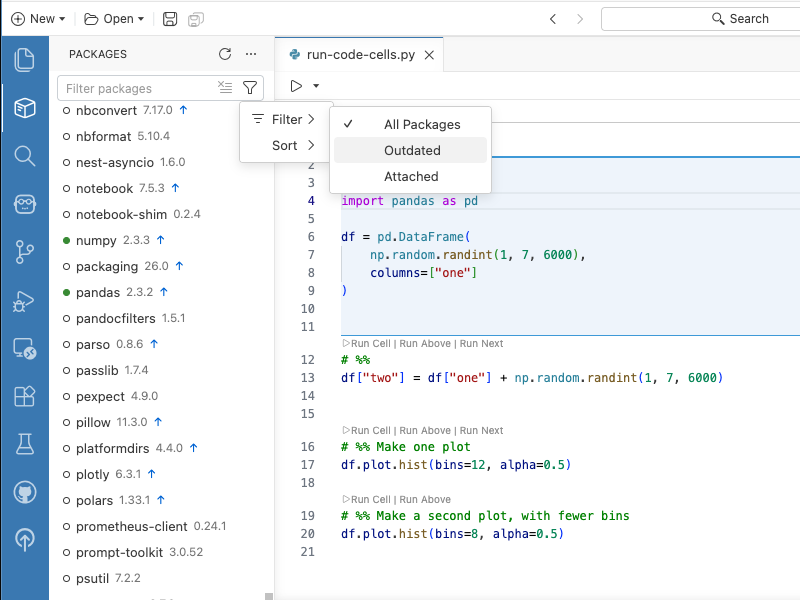Click Run Next above line 12
This screenshot has height=600, width=800.
481,343
